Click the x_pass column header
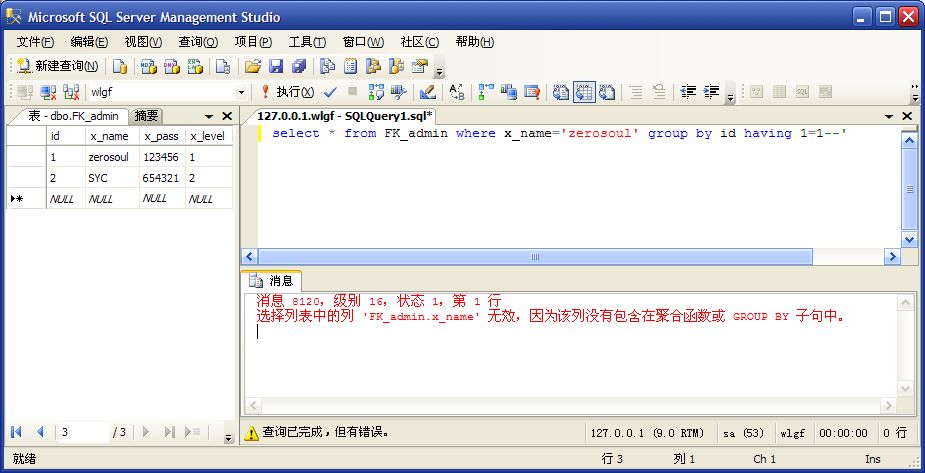This screenshot has height=473, width=925. point(162,136)
